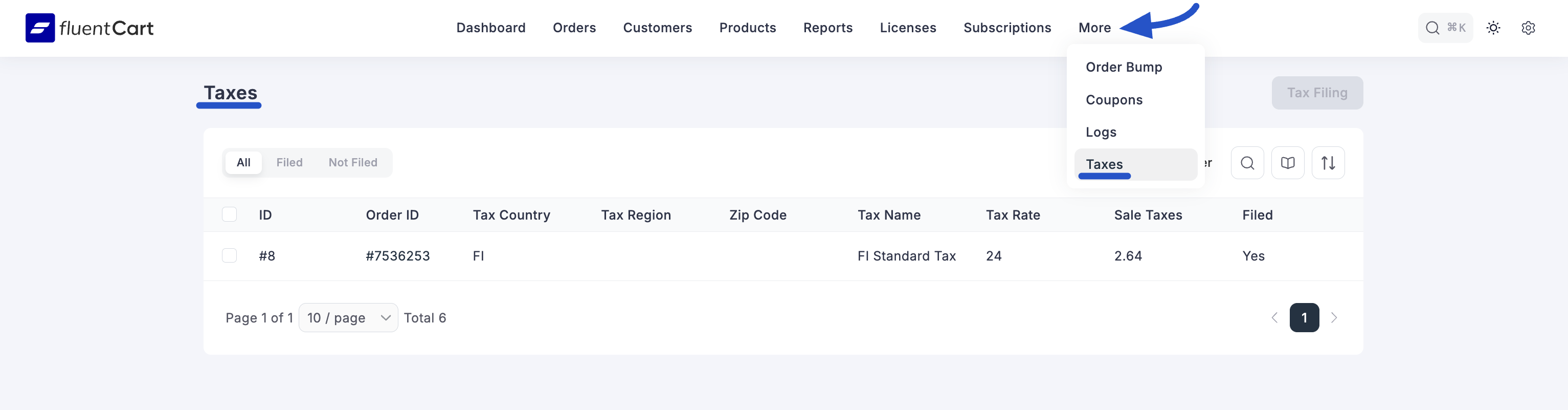Viewport: 1568px width, 410px height.
Task: Open order #7536253 link
Action: click(x=397, y=256)
